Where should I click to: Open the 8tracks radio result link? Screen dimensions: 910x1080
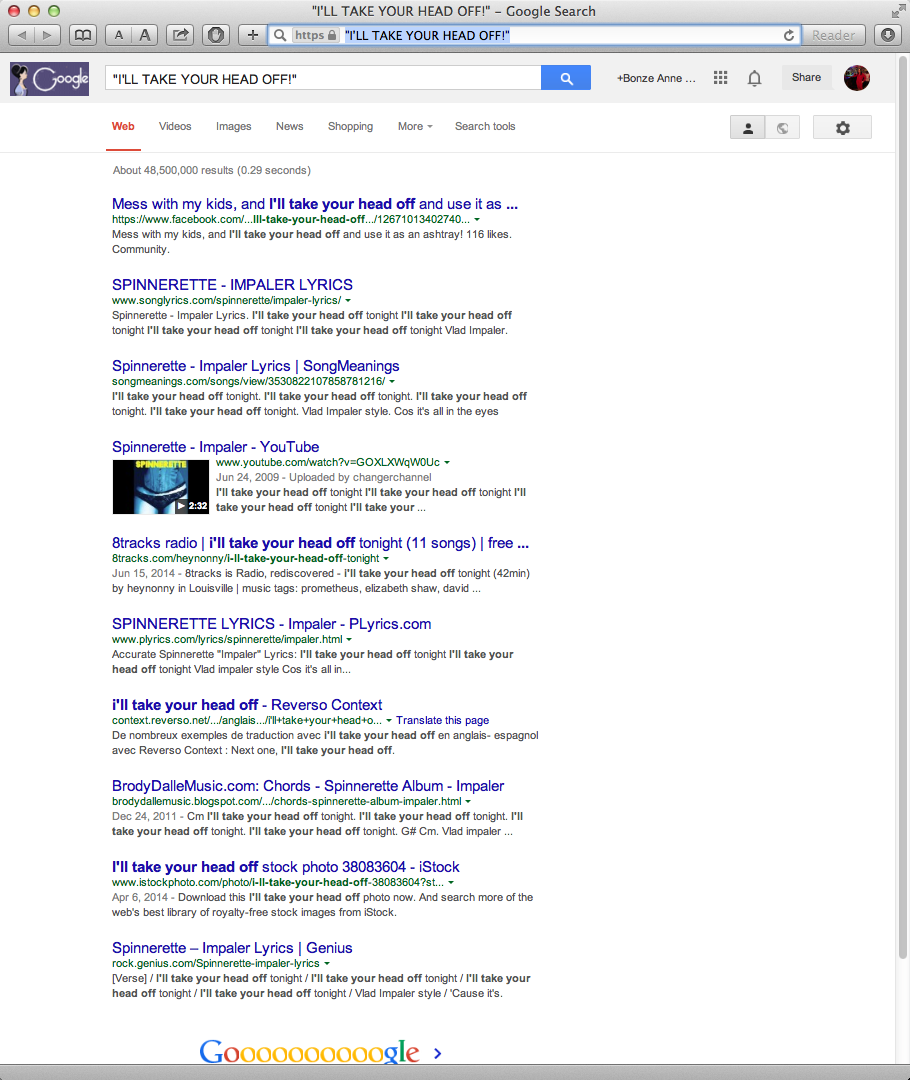pos(320,543)
